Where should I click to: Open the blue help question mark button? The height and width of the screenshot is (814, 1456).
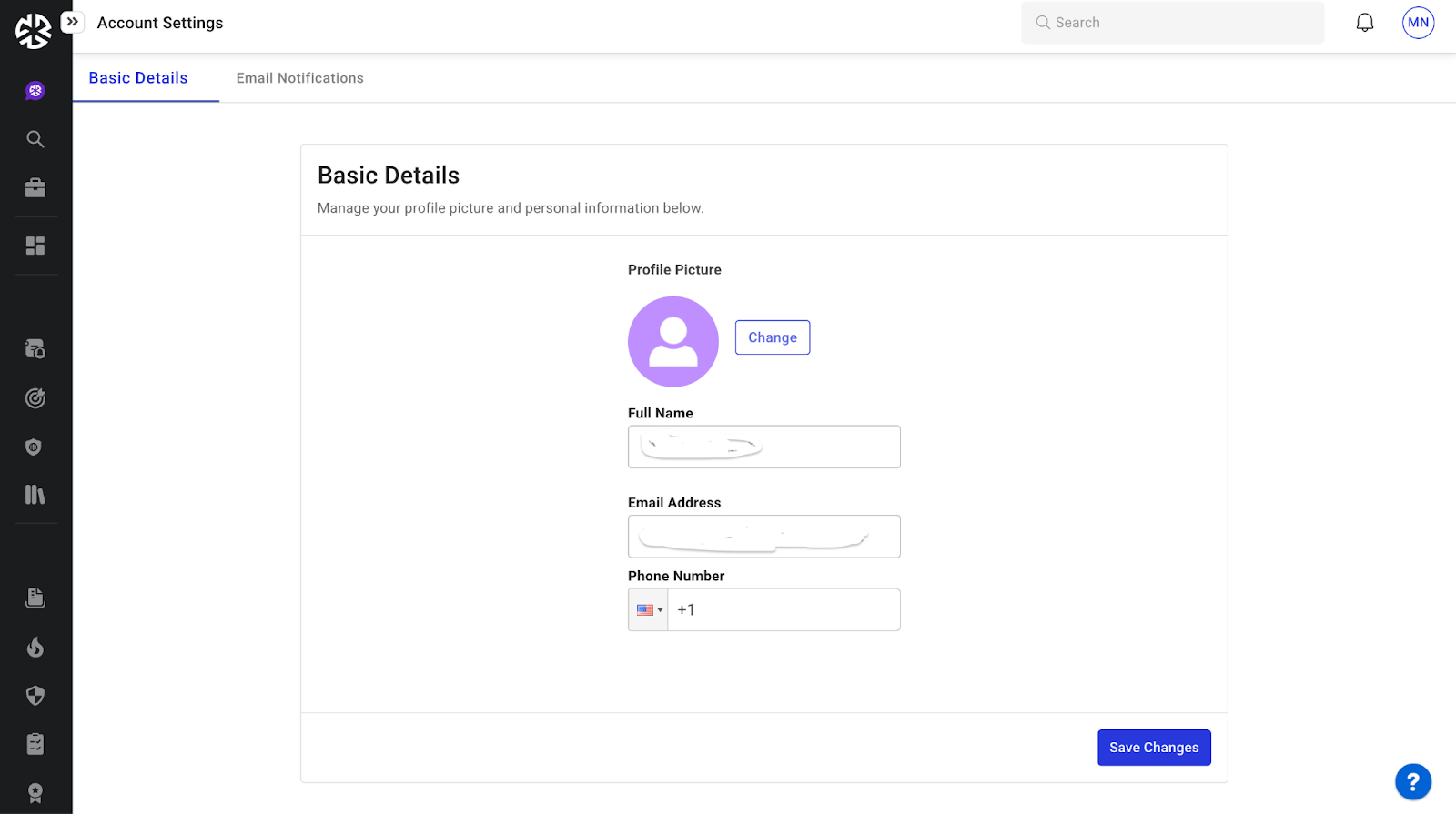[x=1412, y=781]
